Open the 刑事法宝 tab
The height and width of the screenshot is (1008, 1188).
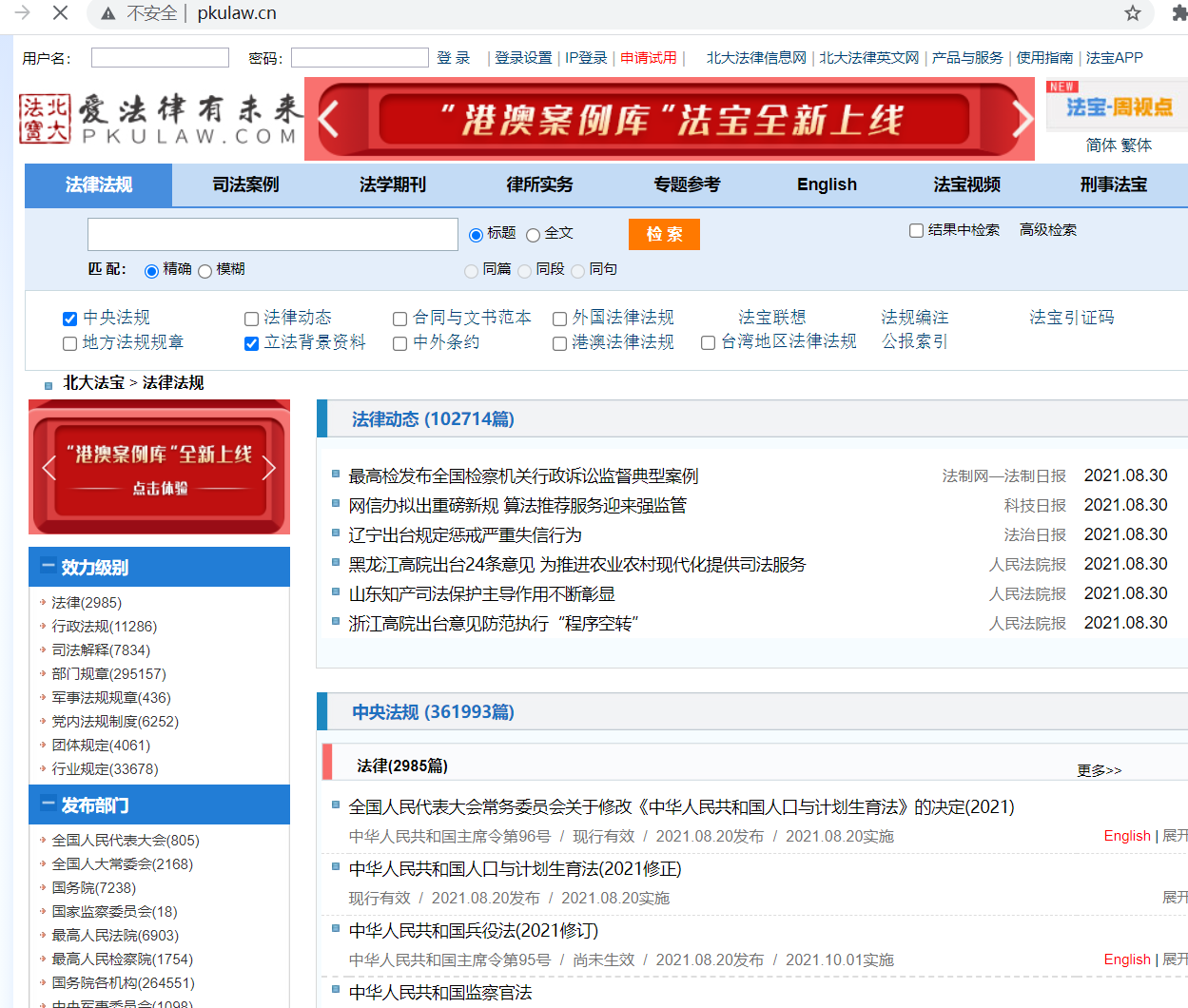[1114, 184]
